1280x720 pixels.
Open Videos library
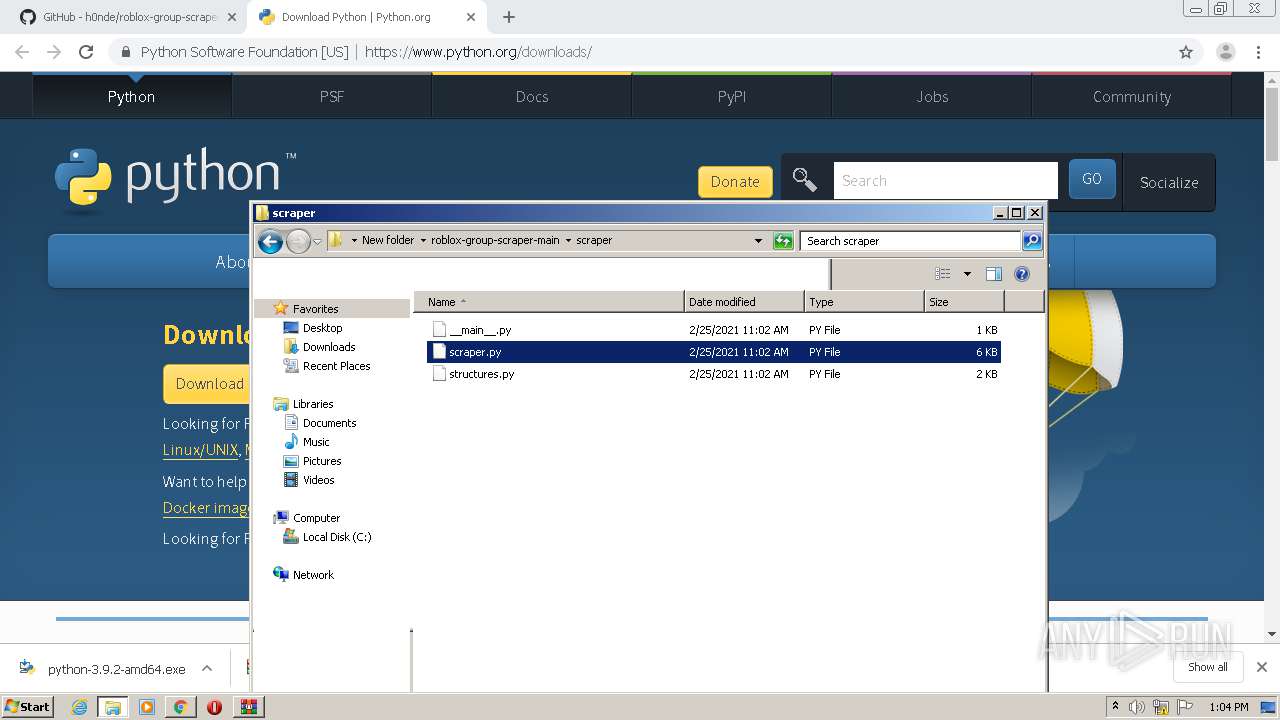coord(319,480)
